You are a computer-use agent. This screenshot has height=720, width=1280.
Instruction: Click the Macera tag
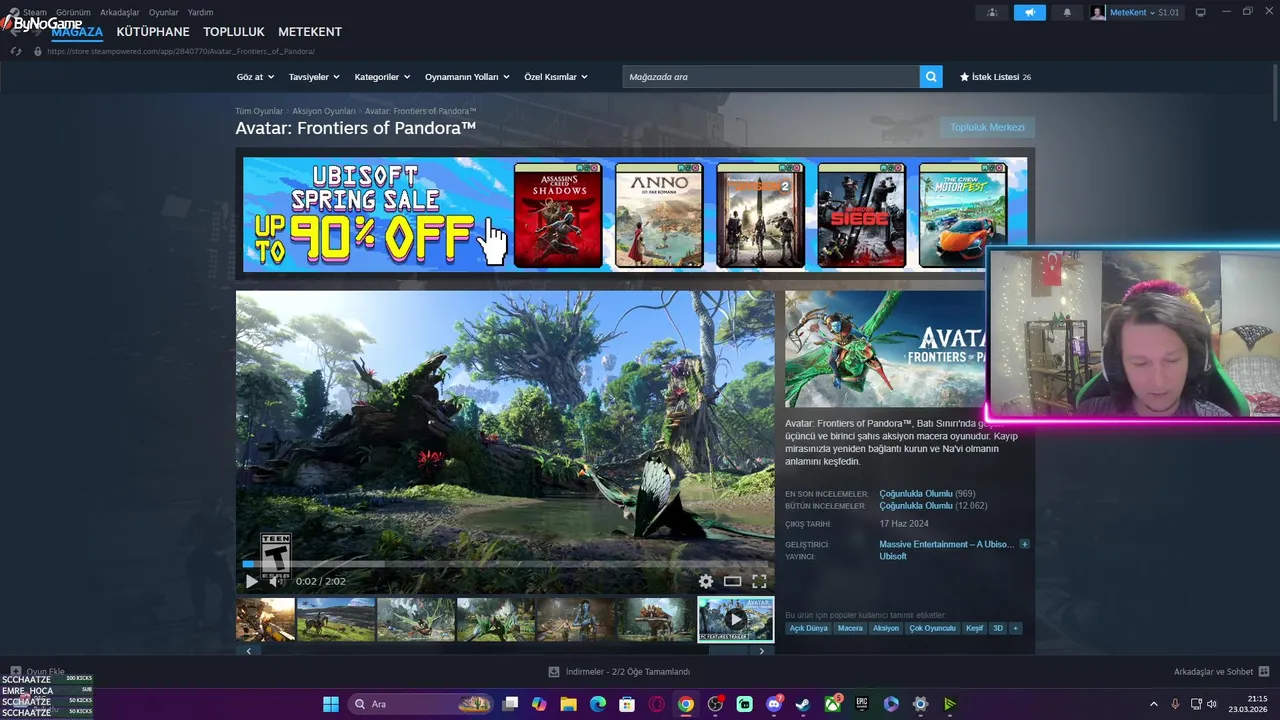(850, 628)
